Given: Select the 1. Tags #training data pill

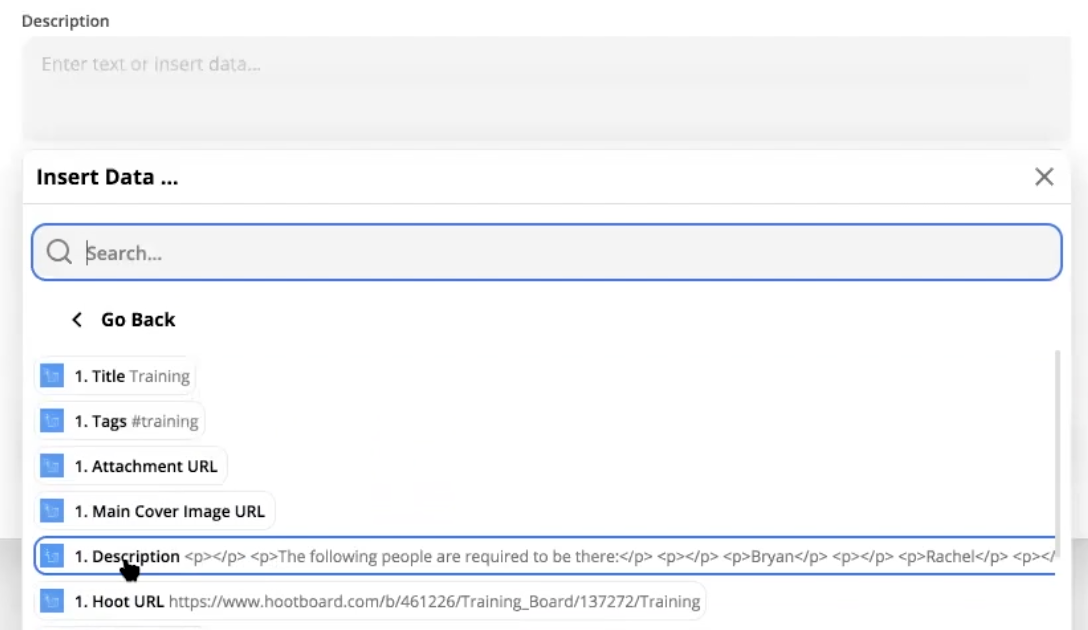Looking at the screenshot, I should pyautogui.click(x=135, y=421).
